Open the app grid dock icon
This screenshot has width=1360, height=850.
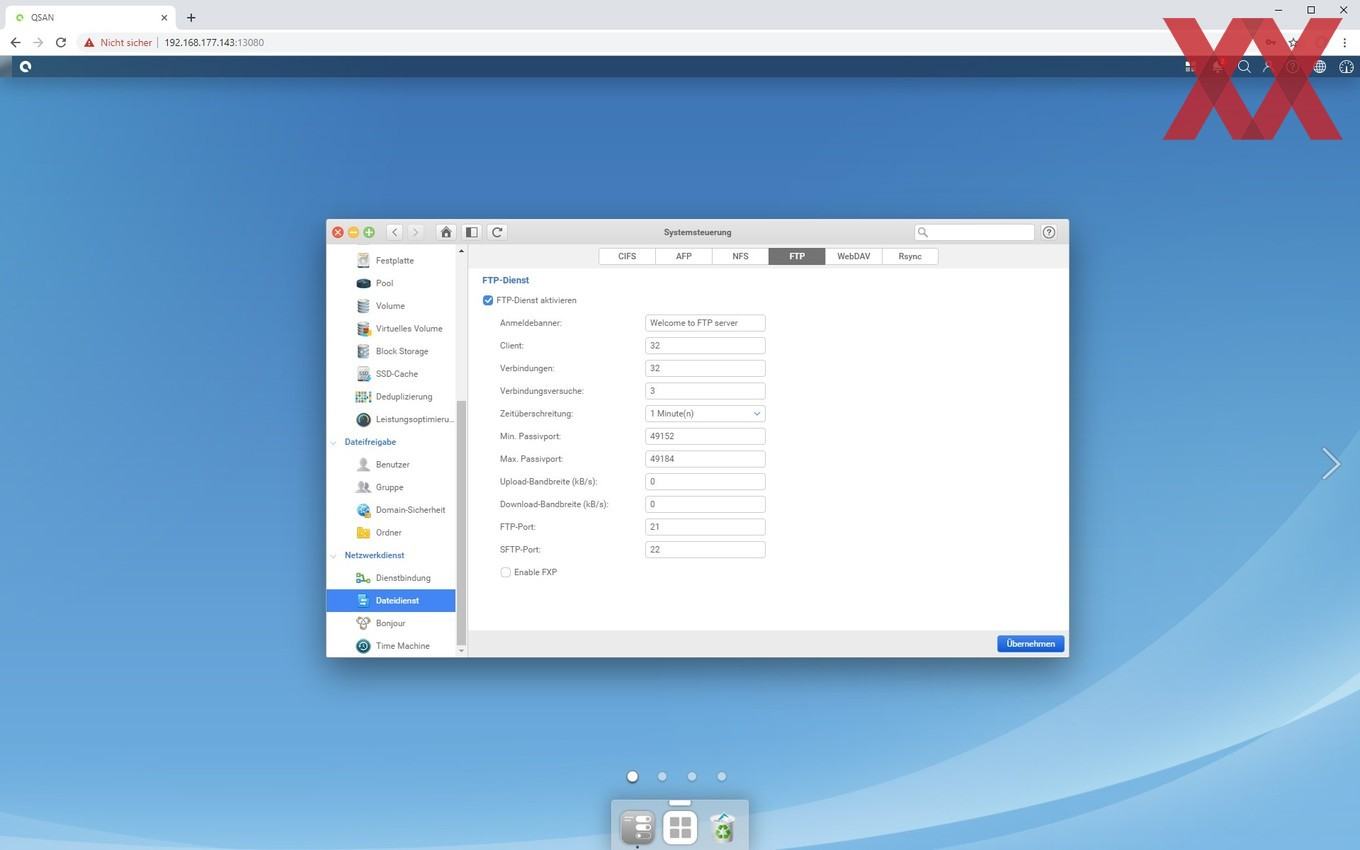[680, 828]
